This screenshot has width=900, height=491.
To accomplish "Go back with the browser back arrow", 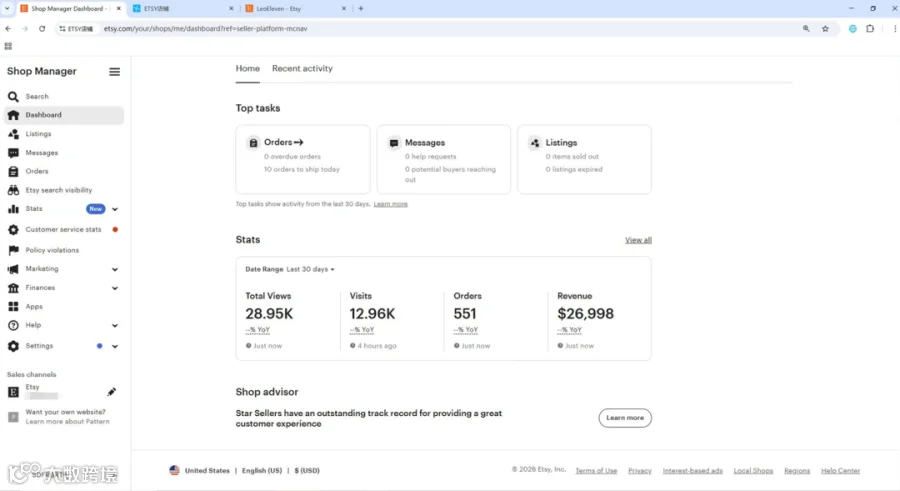I will coord(8,28).
